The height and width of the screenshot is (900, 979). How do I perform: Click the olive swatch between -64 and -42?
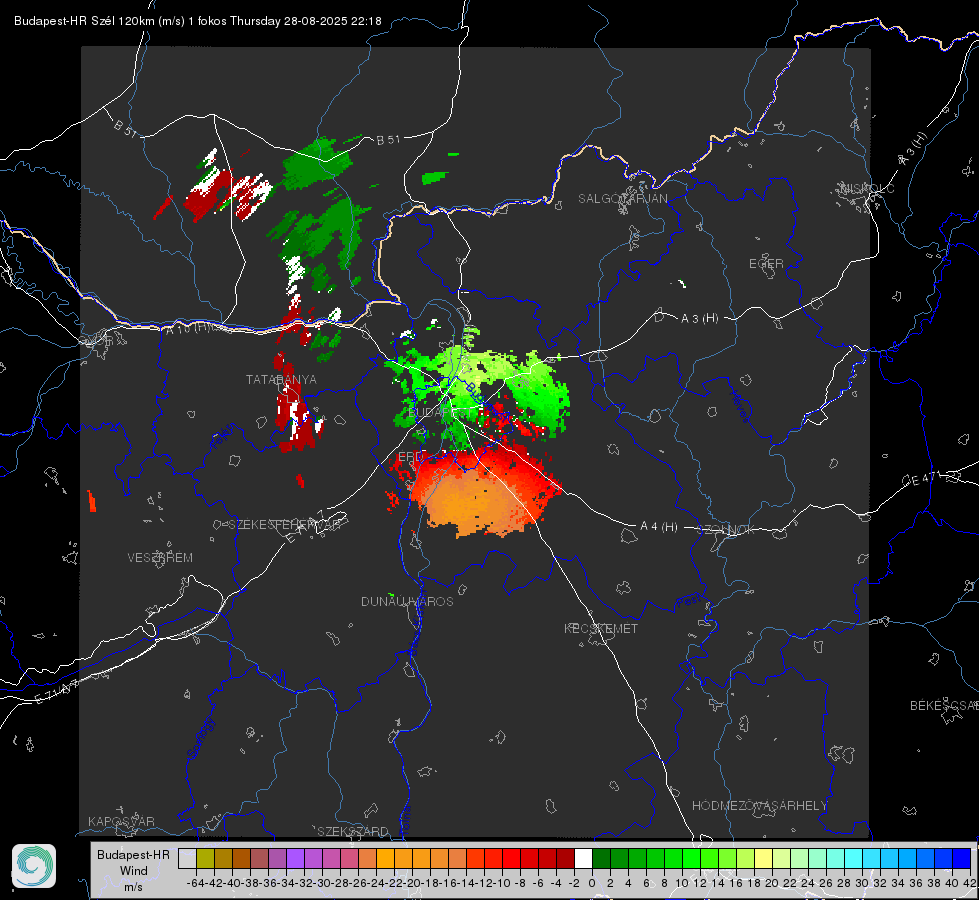click(x=205, y=858)
